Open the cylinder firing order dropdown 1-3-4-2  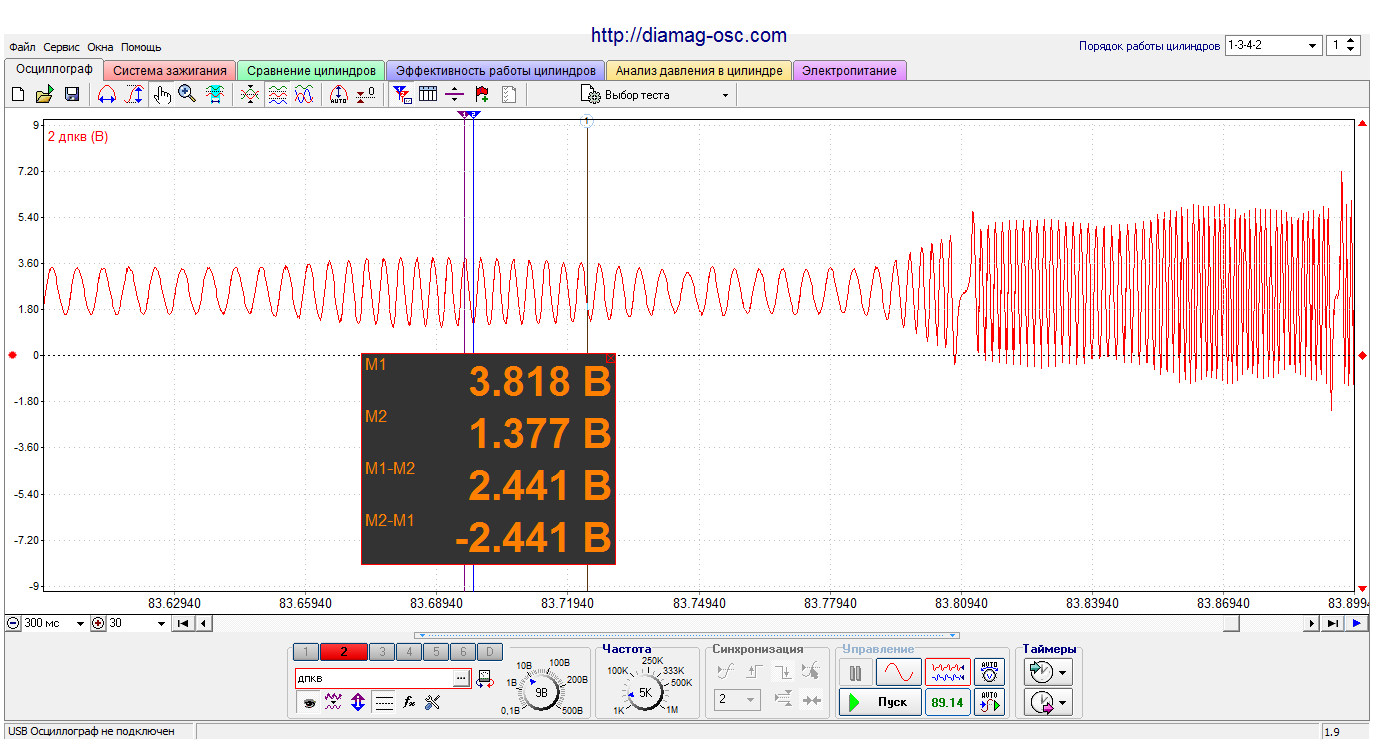(x=1273, y=45)
